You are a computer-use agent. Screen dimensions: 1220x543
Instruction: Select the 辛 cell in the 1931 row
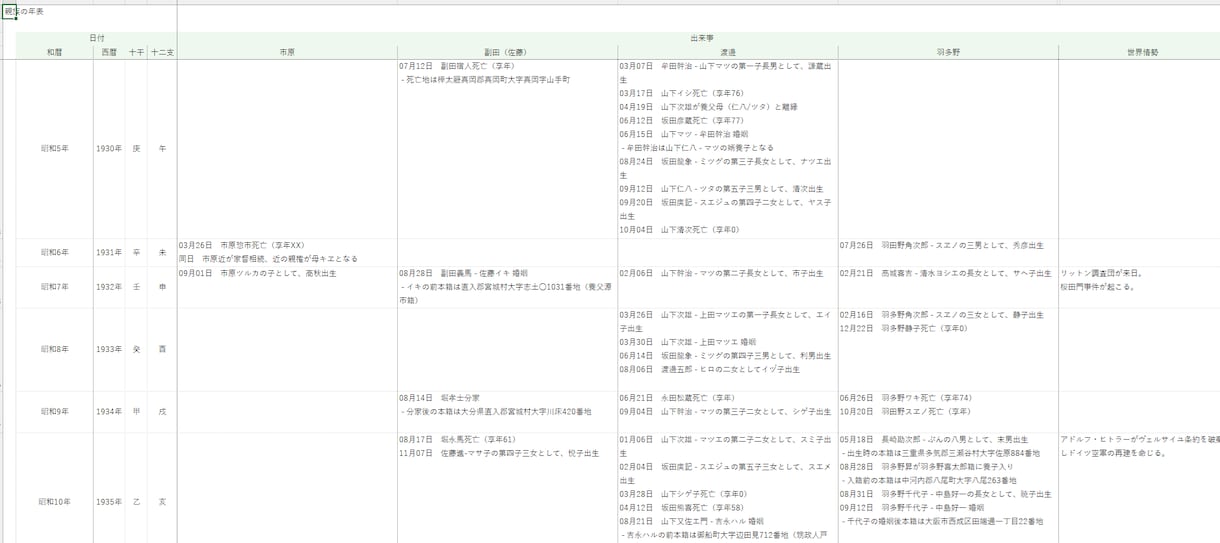[136, 252]
